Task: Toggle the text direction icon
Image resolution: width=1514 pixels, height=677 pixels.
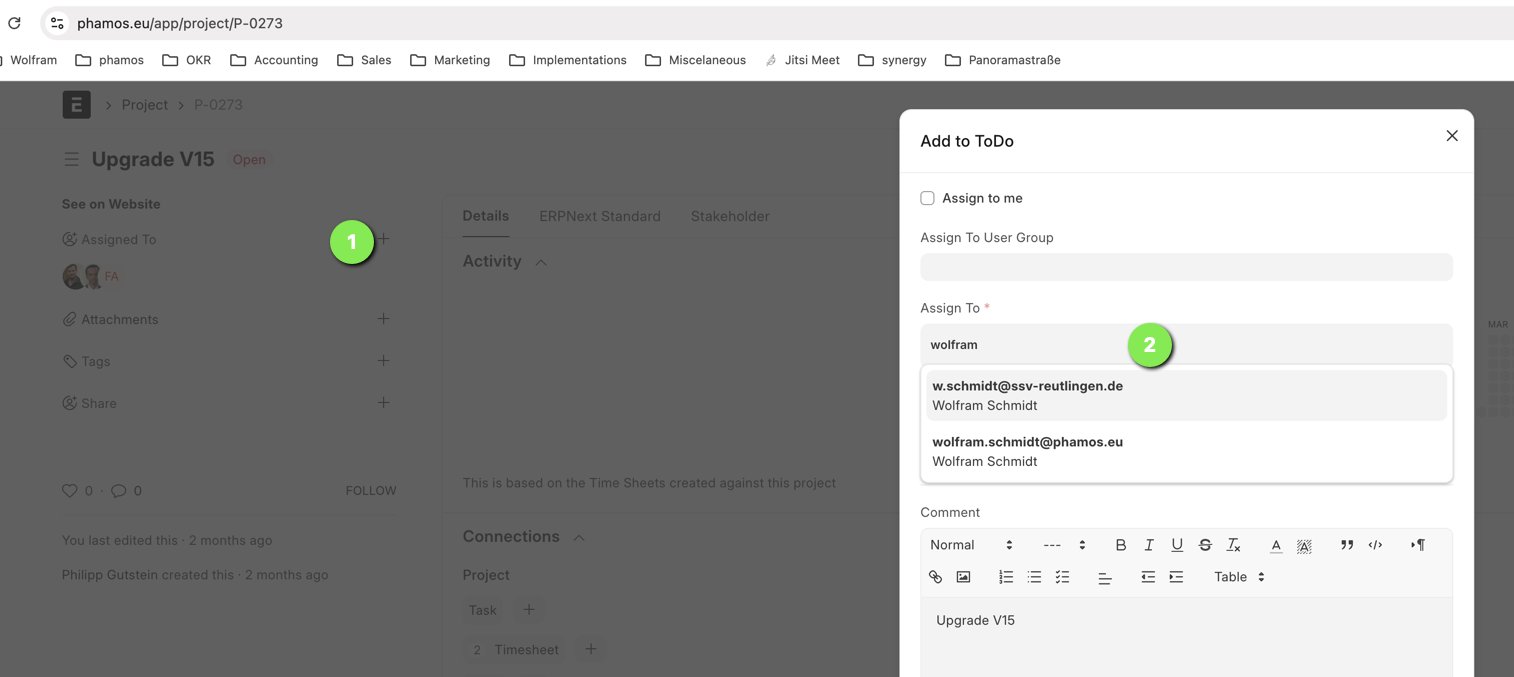Action: (1418, 545)
